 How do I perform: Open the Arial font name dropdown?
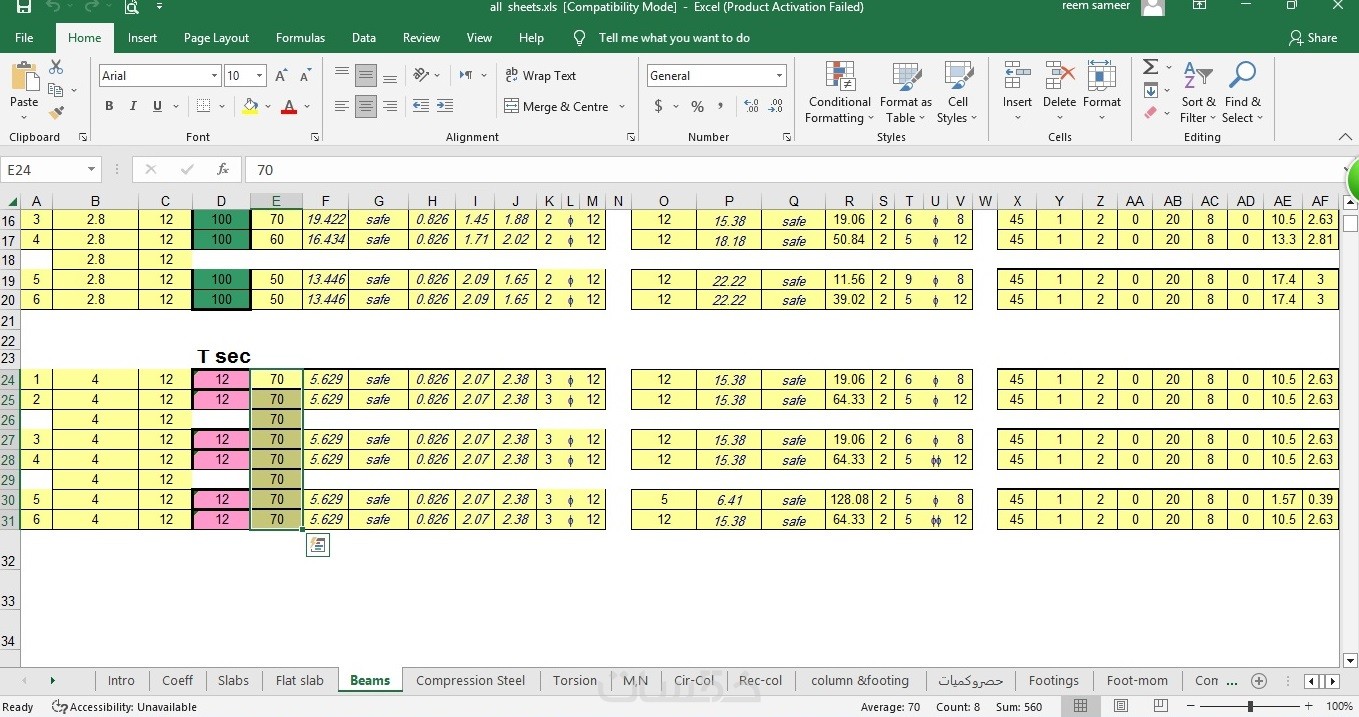[x=214, y=76]
